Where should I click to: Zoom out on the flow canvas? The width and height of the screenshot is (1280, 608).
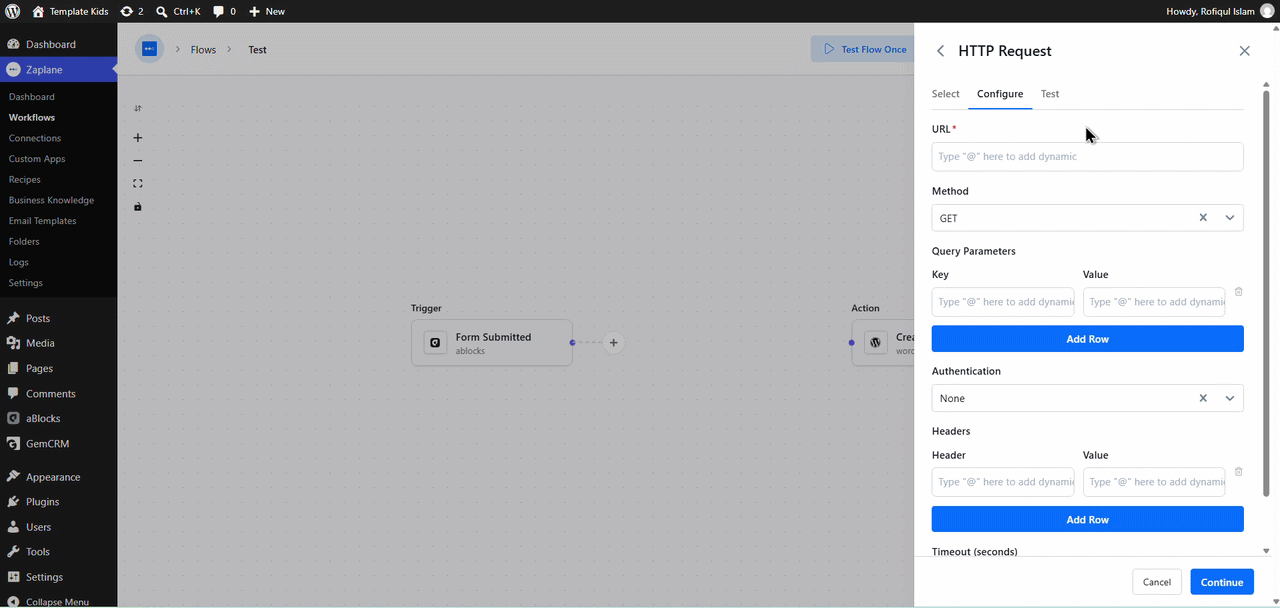(138, 161)
